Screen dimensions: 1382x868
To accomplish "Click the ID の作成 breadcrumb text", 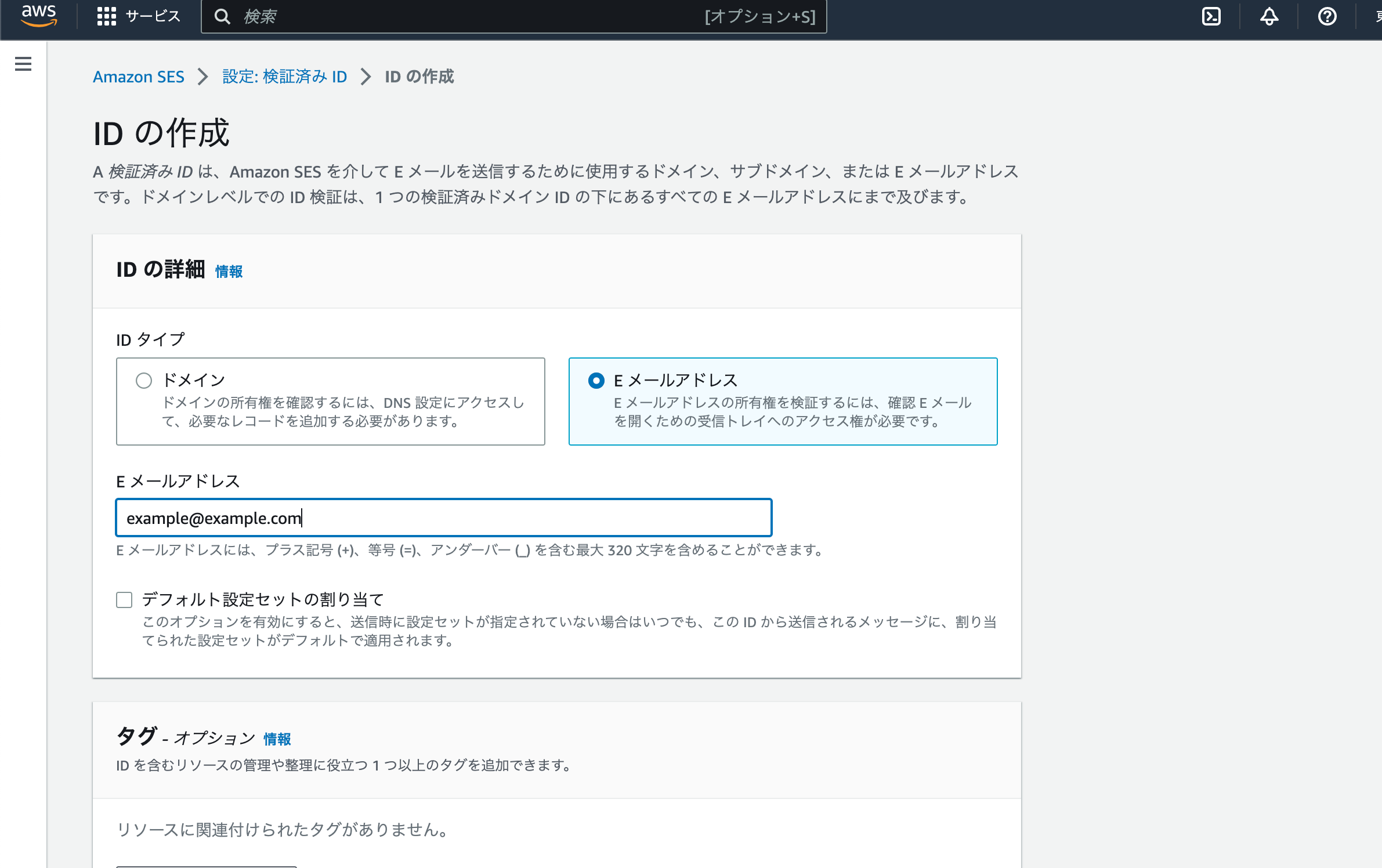I will (x=419, y=77).
